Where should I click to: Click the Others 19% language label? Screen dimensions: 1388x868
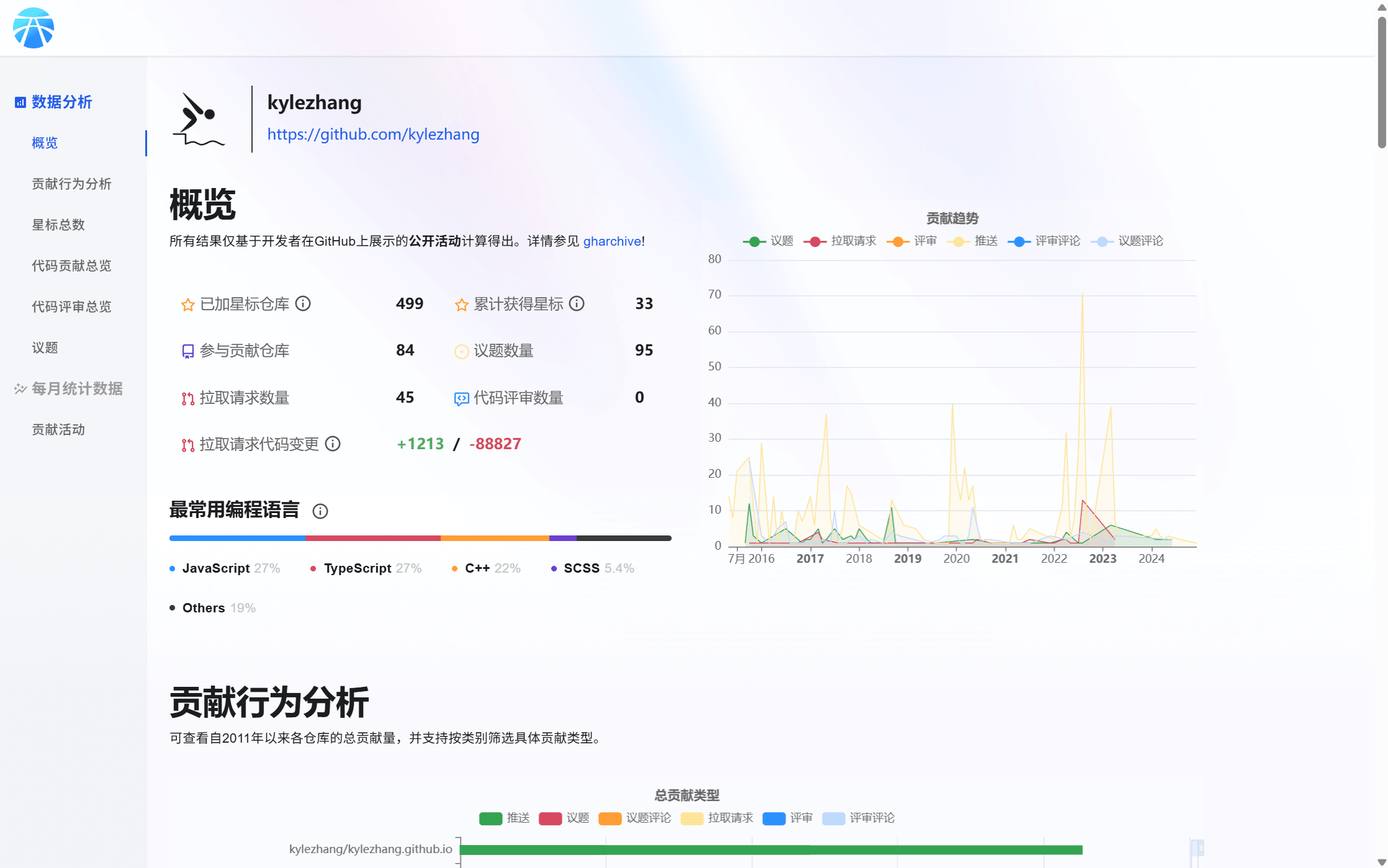(213, 609)
